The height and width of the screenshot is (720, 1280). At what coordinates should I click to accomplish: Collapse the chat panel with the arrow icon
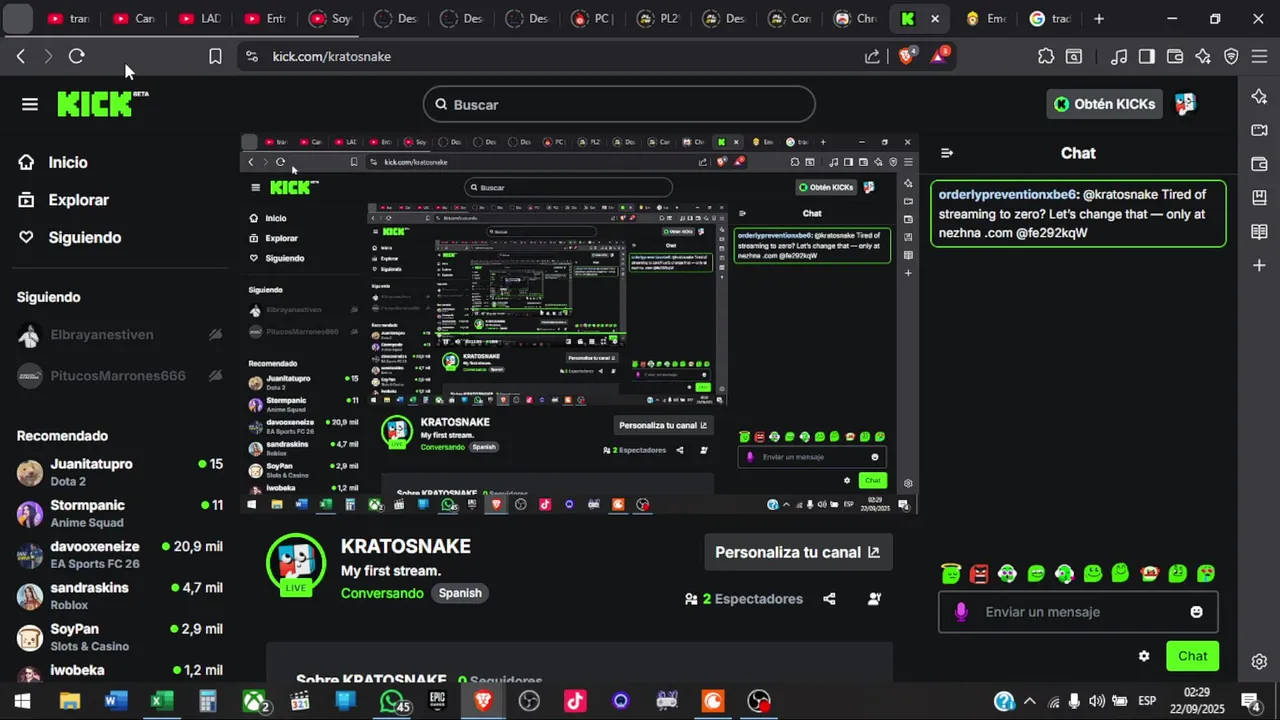click(947, 153)
